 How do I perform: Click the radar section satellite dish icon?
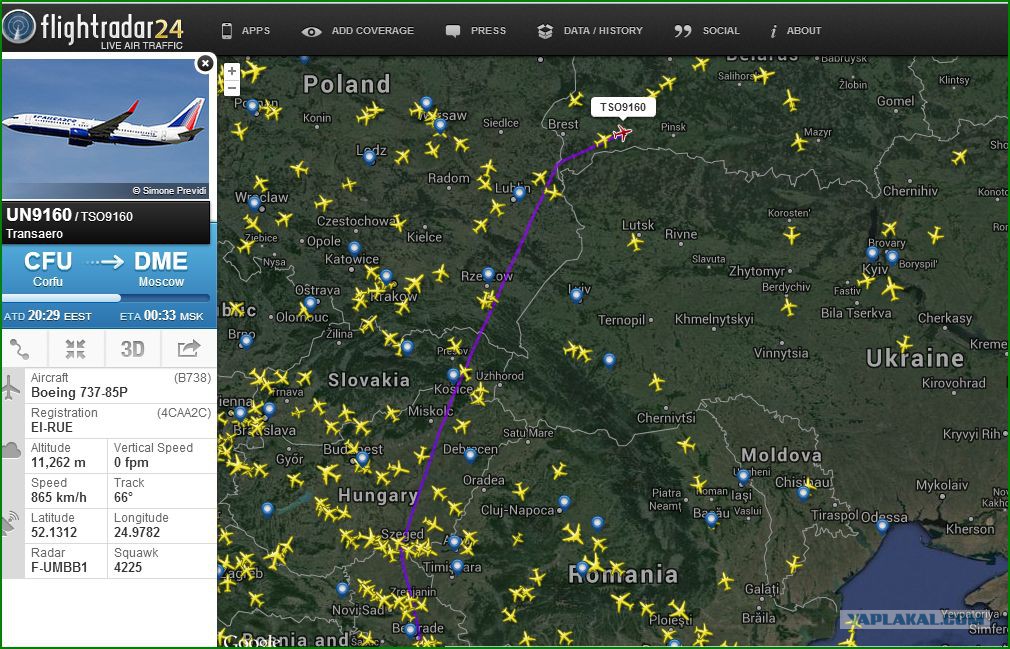[10, 524]
